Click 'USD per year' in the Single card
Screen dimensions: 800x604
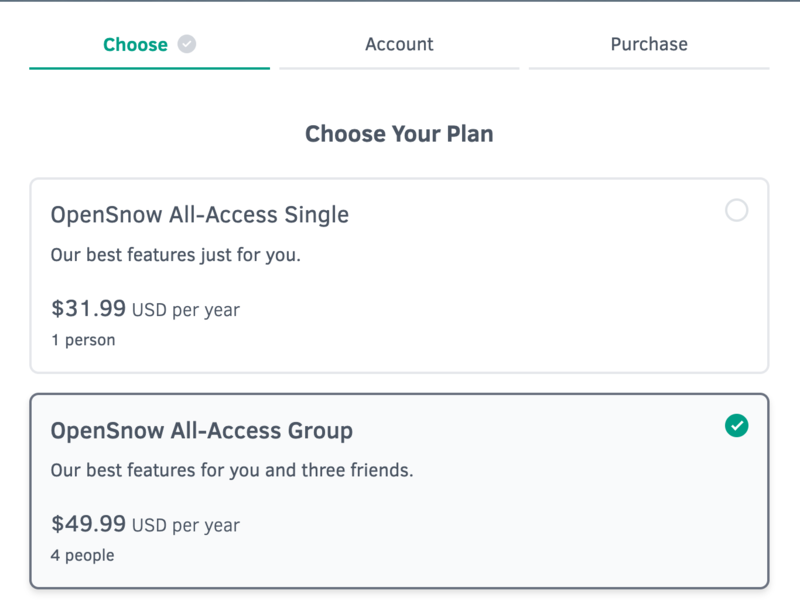pyautogui.click(x=186, y=310)
